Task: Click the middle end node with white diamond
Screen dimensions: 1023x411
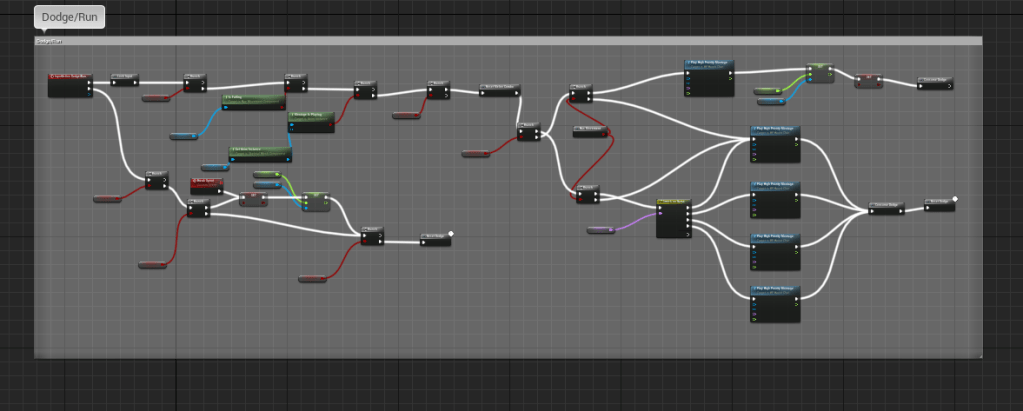Action: 436,239
